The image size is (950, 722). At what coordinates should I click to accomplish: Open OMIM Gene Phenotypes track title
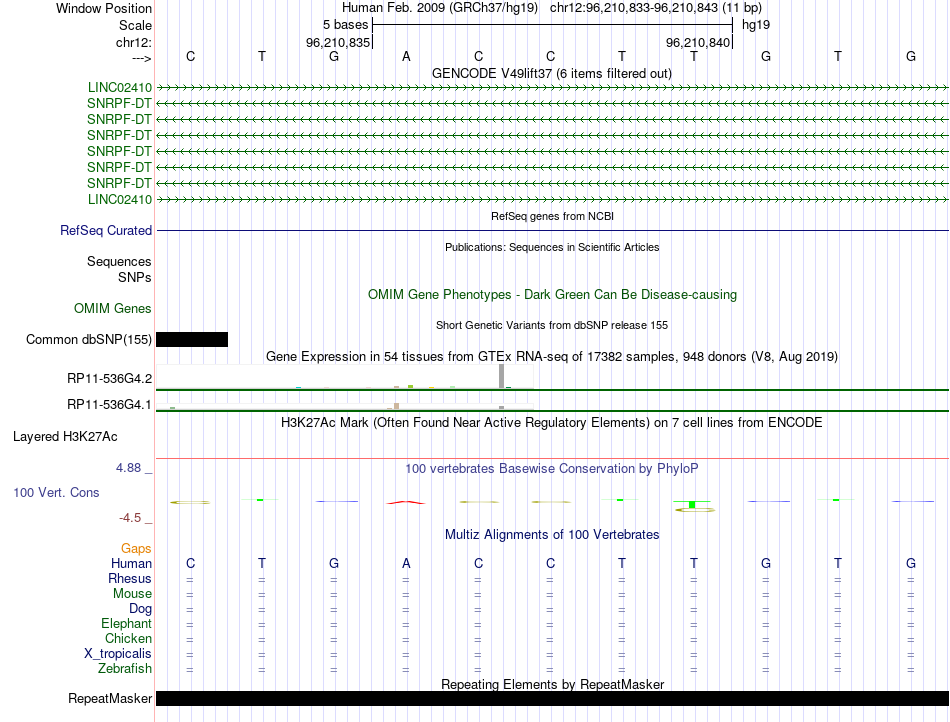pos(552,294)
